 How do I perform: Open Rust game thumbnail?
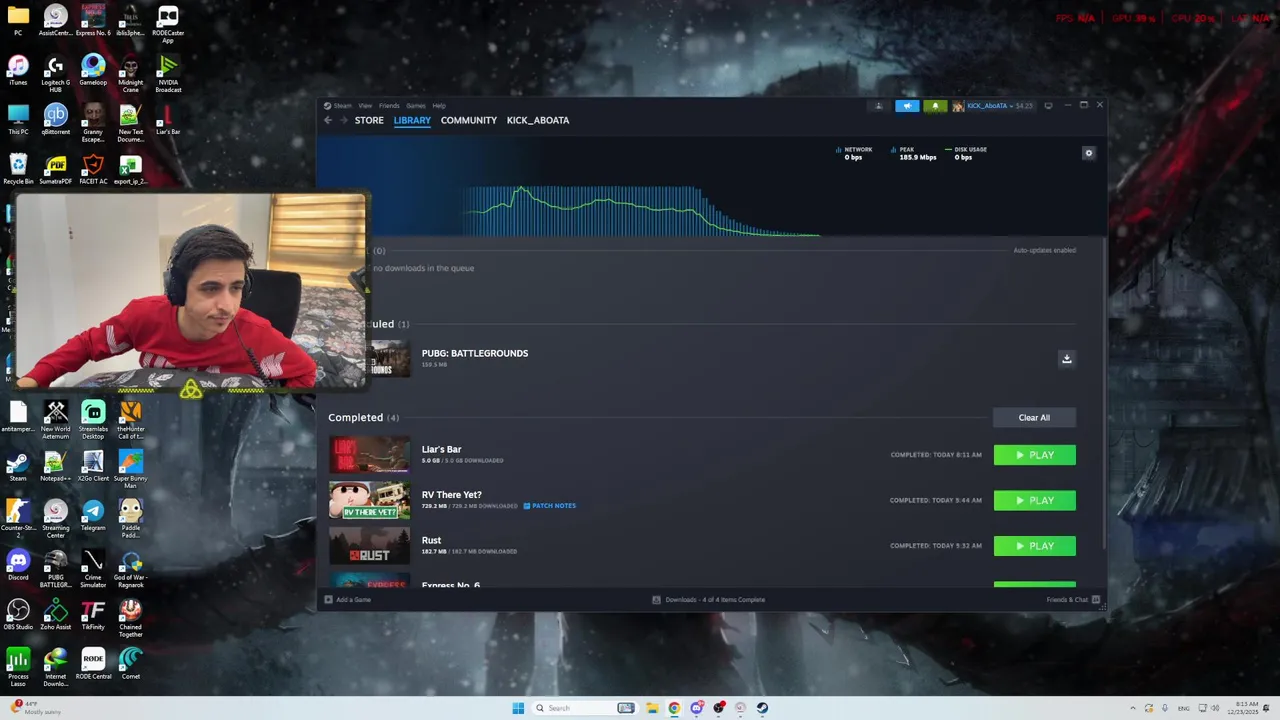coord(370,546)
